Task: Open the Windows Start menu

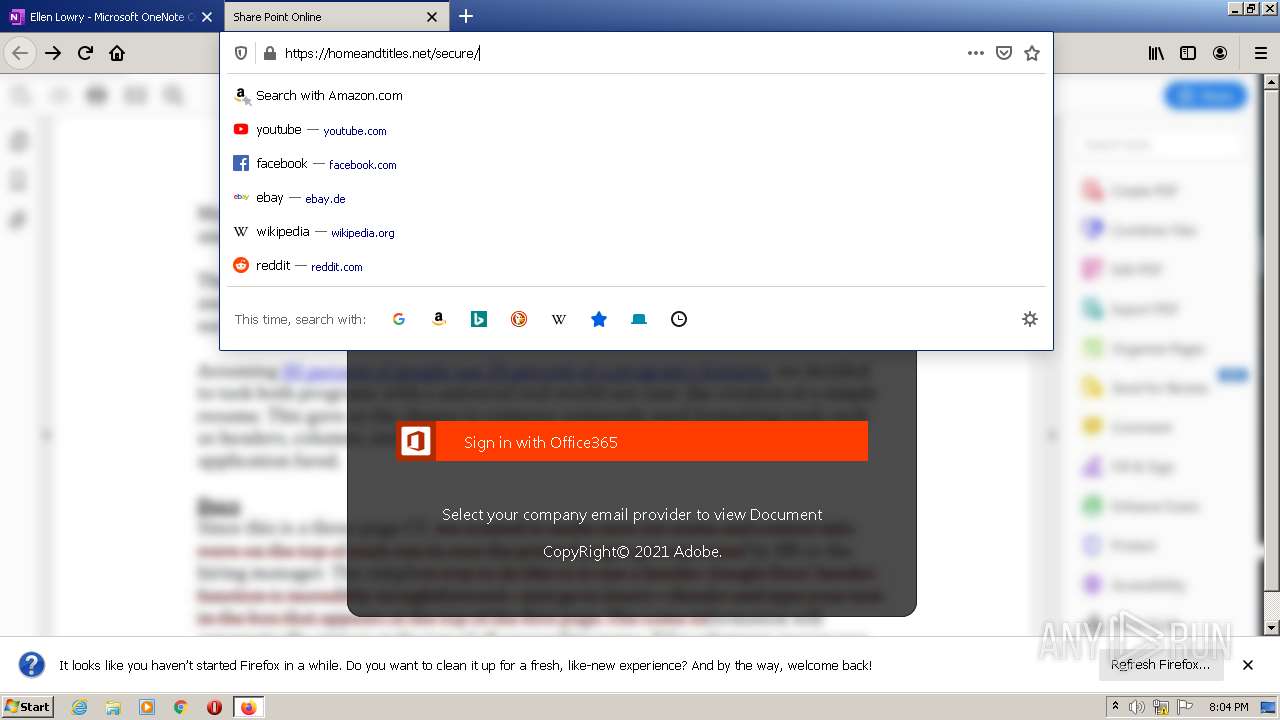Action: tap(27, 706)
